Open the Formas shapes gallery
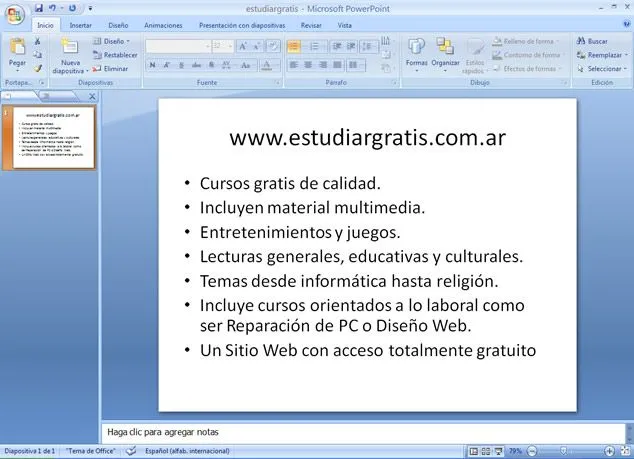Image resolution: width=634 pixels, height=459 pixels. tap(416, 55)
